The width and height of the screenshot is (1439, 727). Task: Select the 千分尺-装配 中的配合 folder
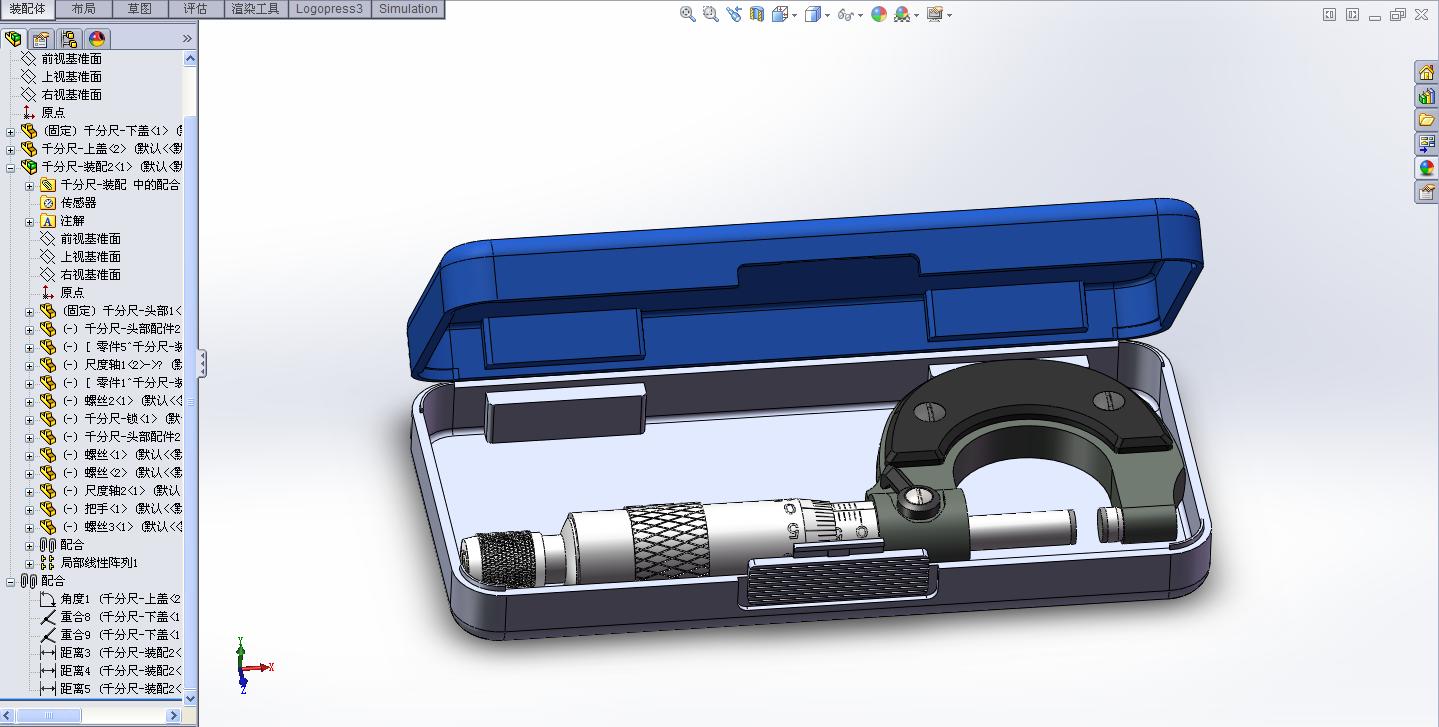click(x=110, y=185)
